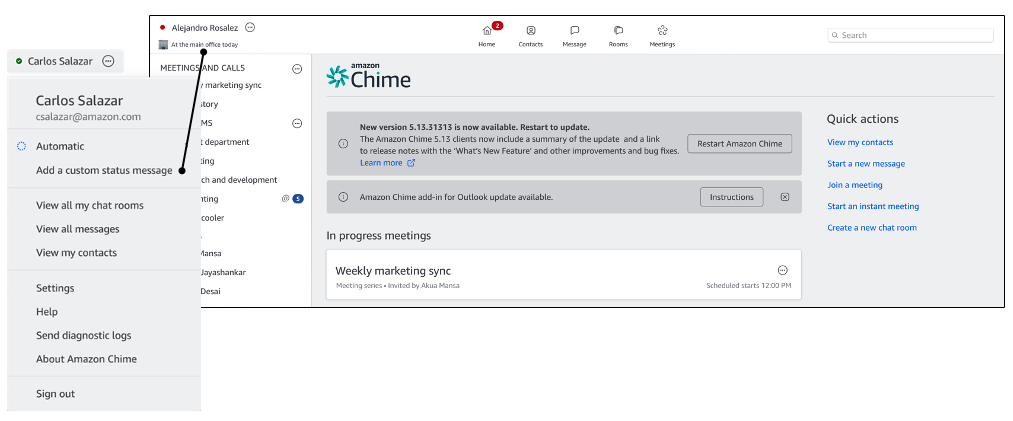1013x421 pixels.
Task: Click the Carlos Salazar name header
Action: click(79, 101)
